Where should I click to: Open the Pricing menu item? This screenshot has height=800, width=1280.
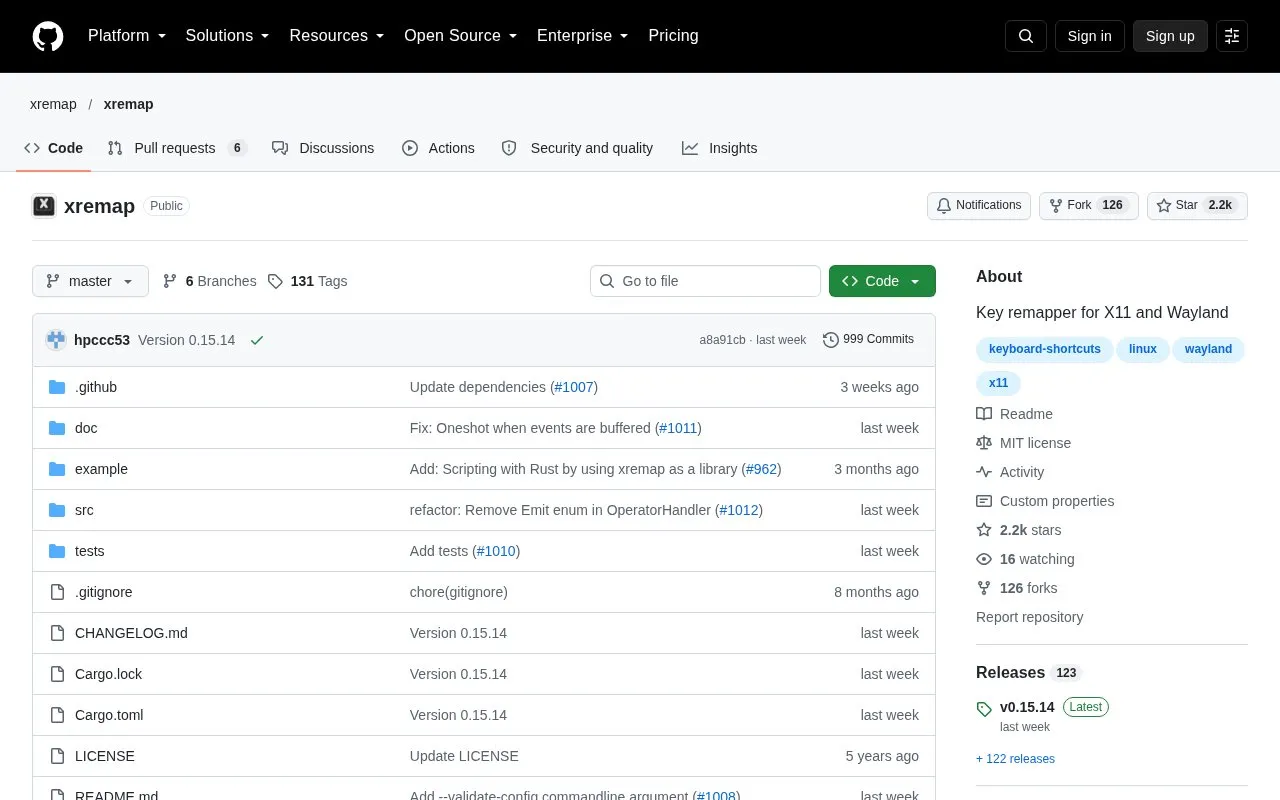pyautogui.click(x=673, y=36)
